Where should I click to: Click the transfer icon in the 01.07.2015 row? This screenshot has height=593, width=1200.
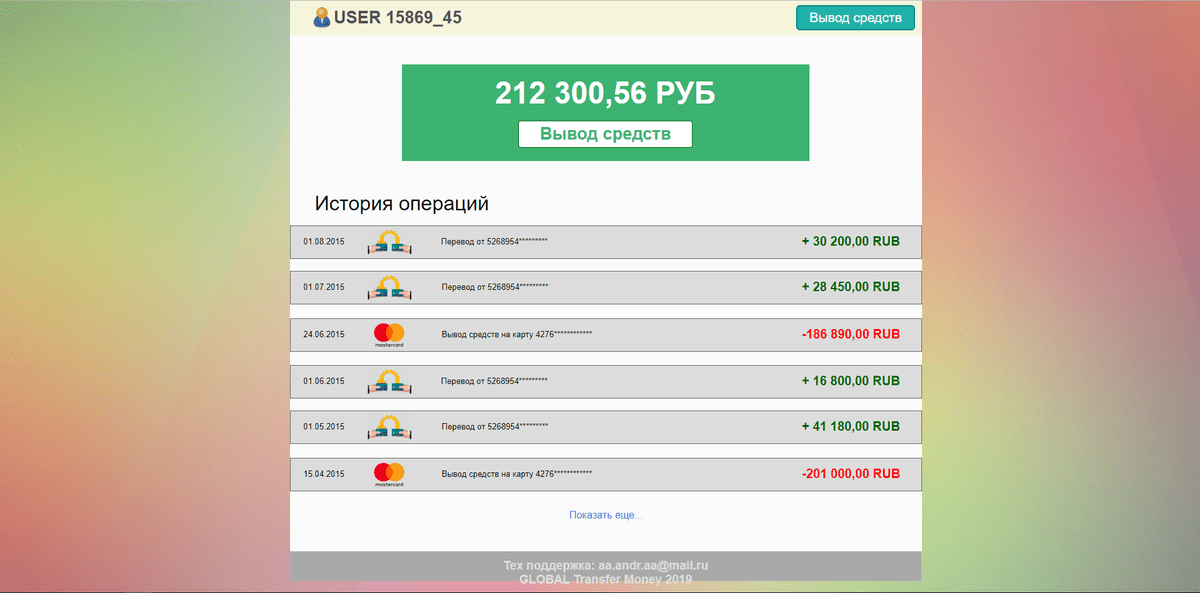[388, 287]
